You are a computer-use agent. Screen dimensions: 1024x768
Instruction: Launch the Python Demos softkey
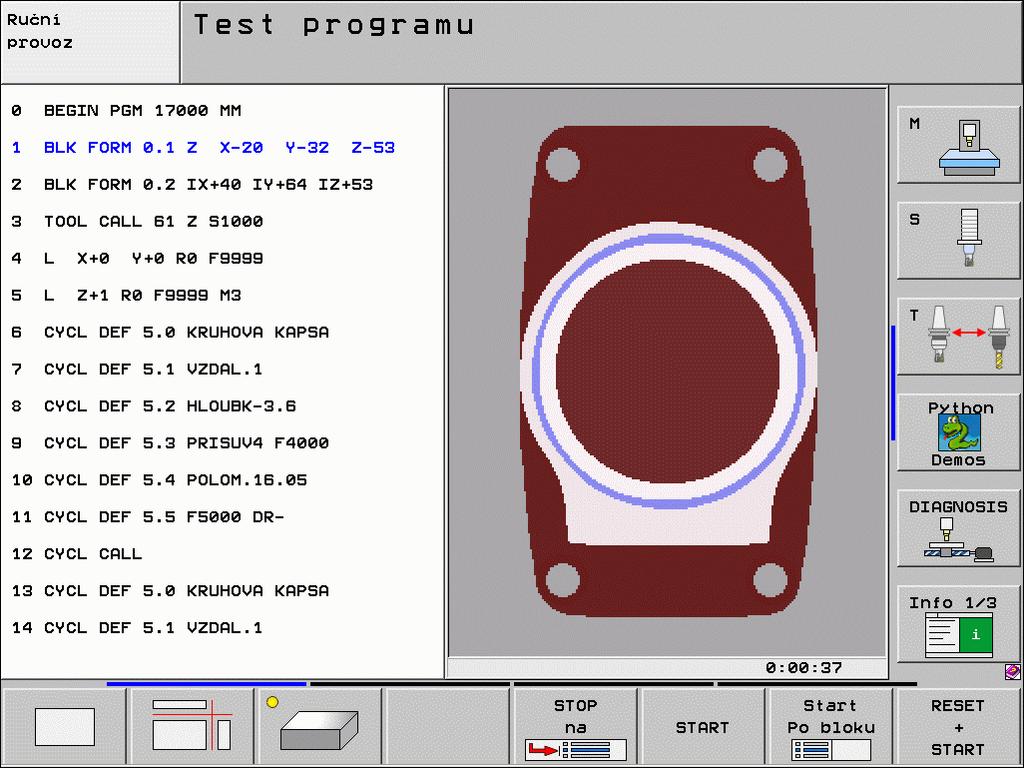pyautogui.click(x=958, y=432)
